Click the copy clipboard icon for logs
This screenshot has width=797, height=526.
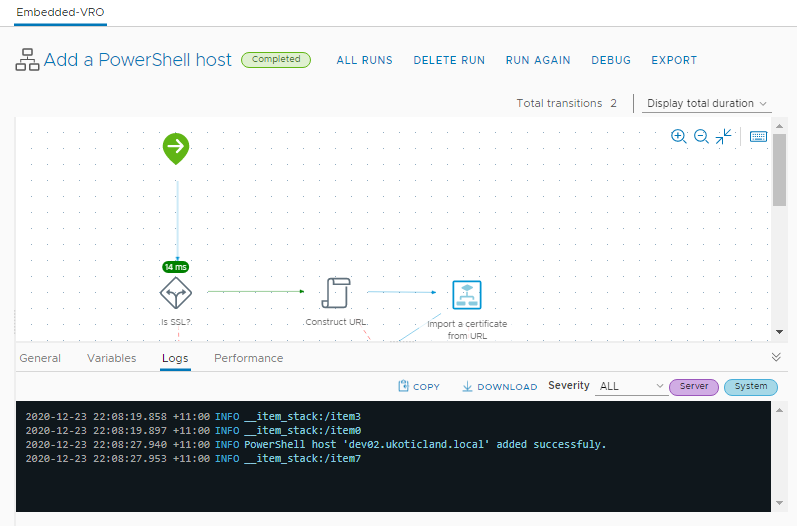click(x=403, y=386)
